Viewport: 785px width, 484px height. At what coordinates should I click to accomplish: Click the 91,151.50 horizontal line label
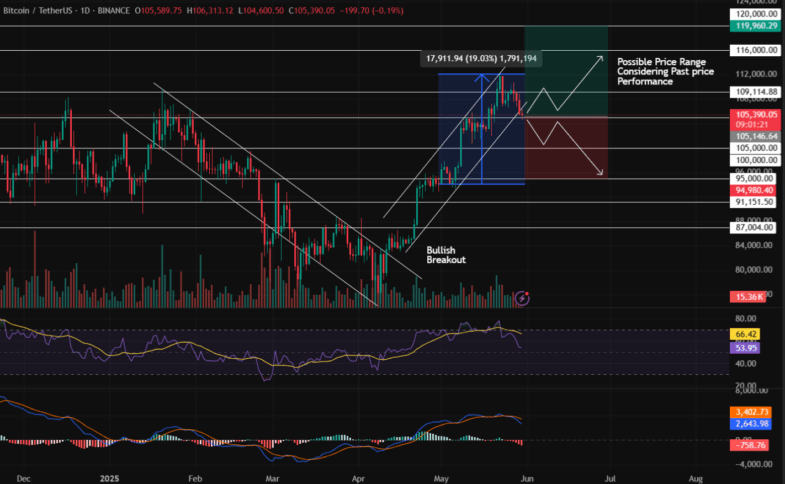click(x=755, y=202)
